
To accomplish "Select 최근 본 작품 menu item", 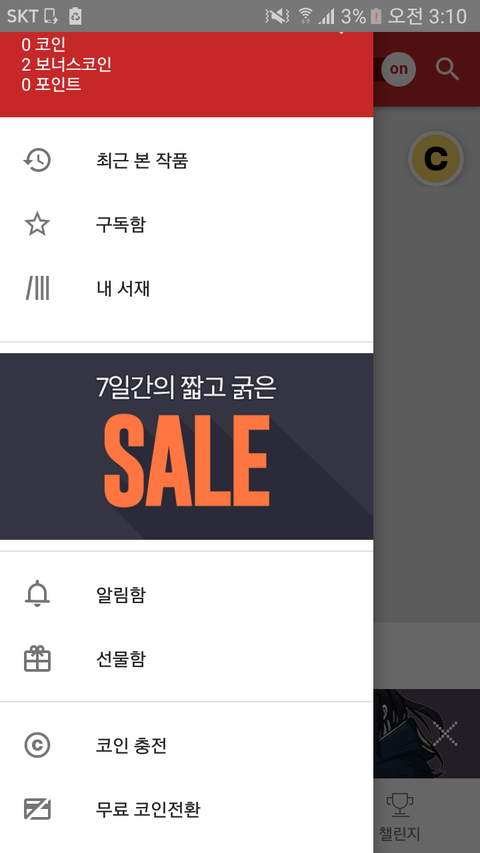I will pyautogui.click(x=187, y=160).
